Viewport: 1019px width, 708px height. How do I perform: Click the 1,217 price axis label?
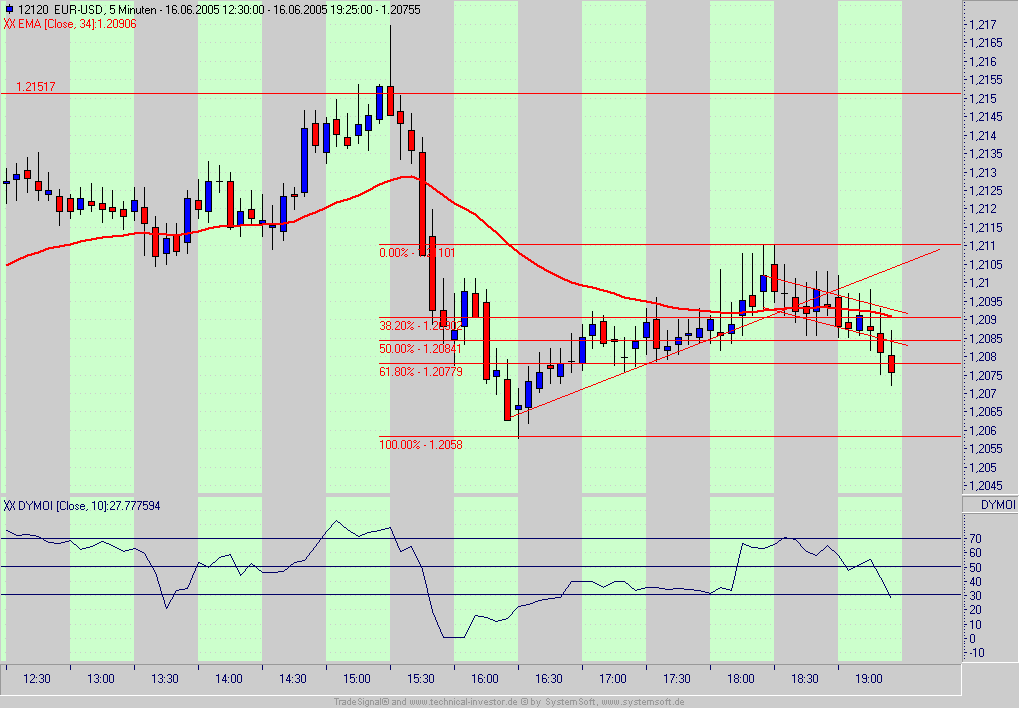(x=983, y=25)
